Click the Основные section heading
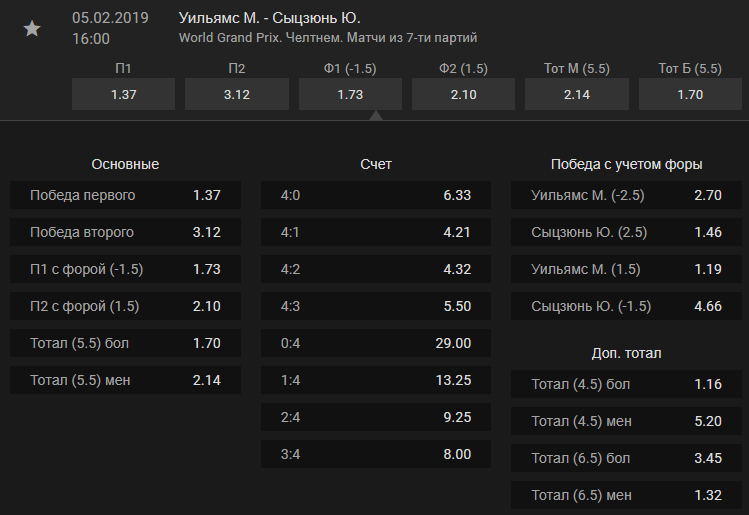 pyautogui.click(x=125, y=164)
